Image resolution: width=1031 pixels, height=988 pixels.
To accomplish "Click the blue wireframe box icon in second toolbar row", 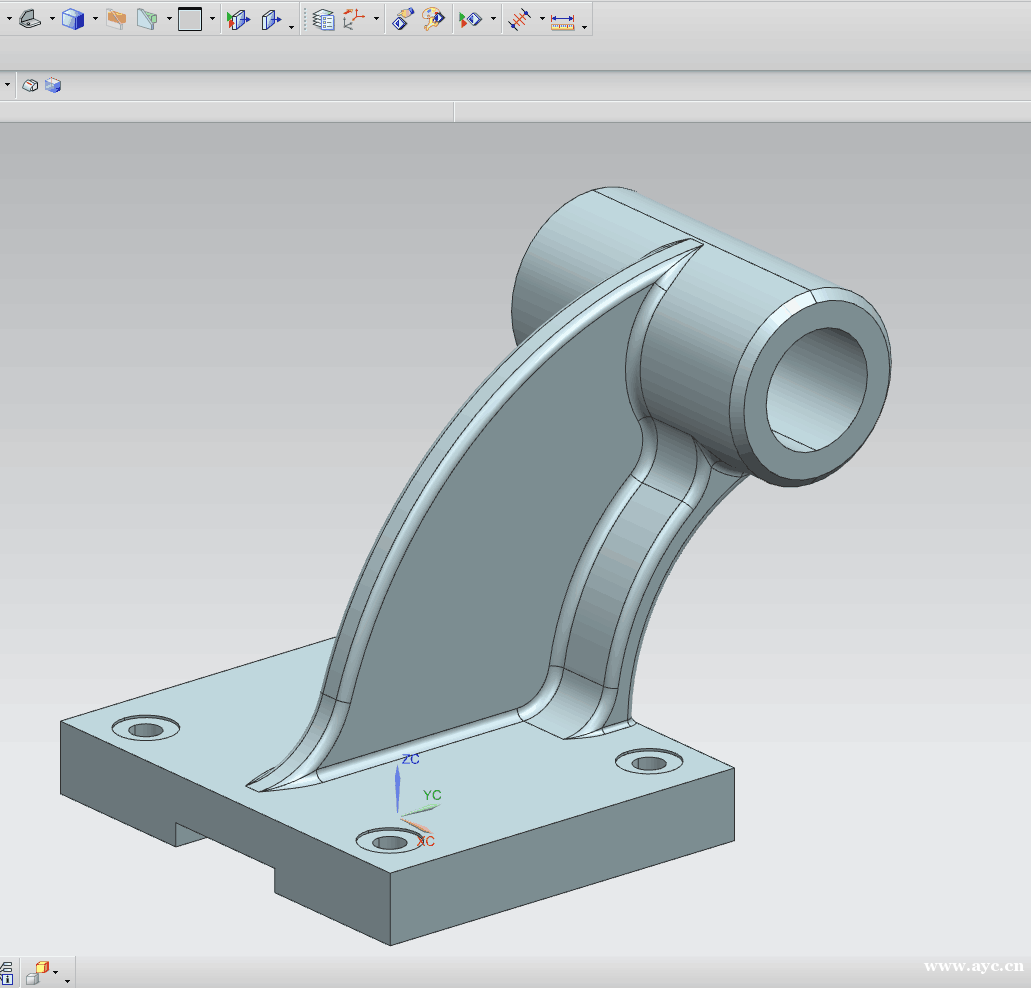I will [53, 86].
